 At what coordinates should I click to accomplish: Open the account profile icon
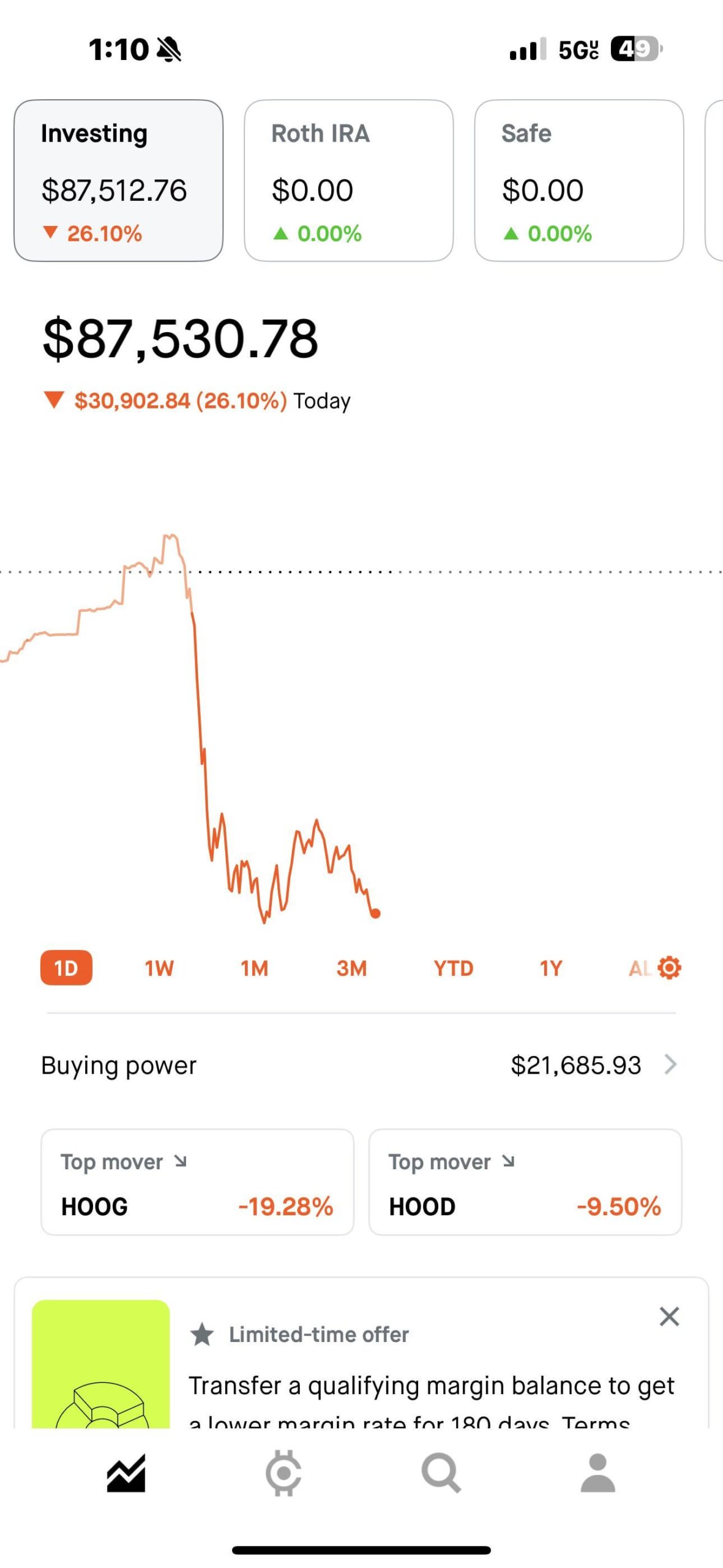(598, 1473)
